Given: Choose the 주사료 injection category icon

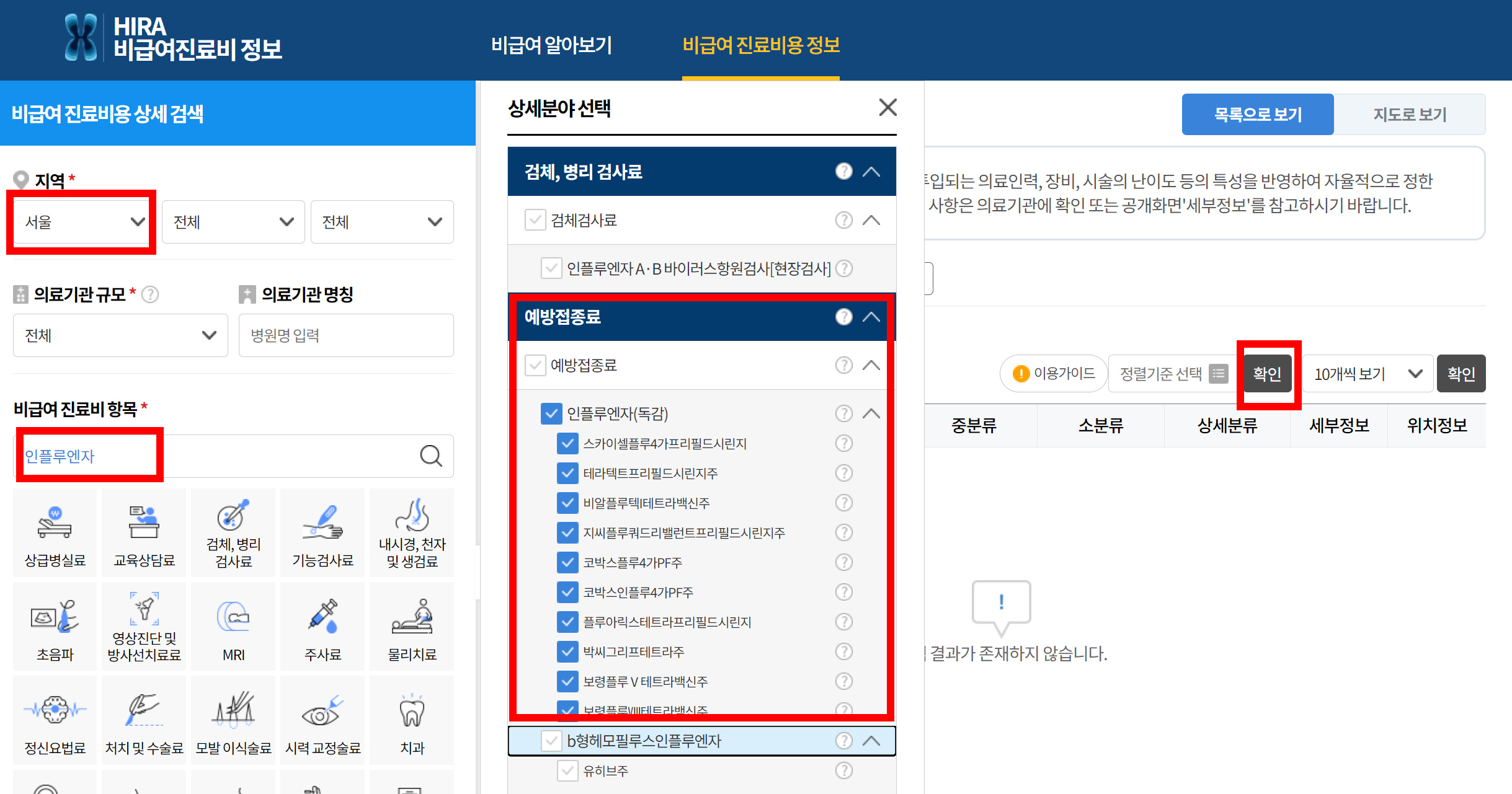Looking at the screenshot, I should [322, 626].
